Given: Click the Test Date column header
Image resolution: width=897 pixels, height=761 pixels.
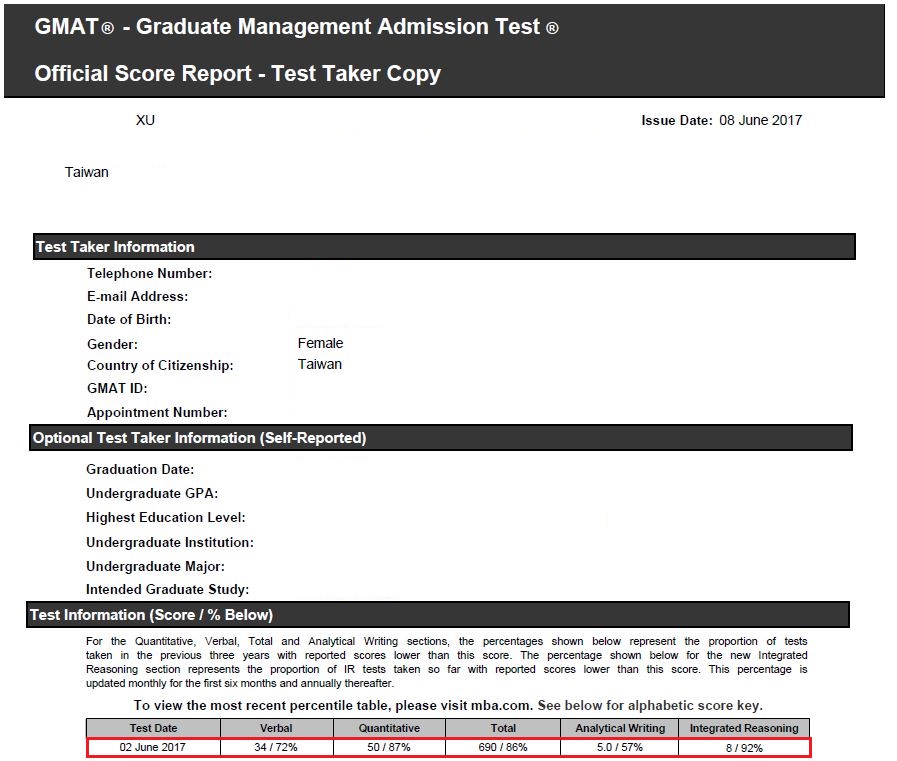Looking at the screenshot, I should pyautogui.click(x=153, y=728).
